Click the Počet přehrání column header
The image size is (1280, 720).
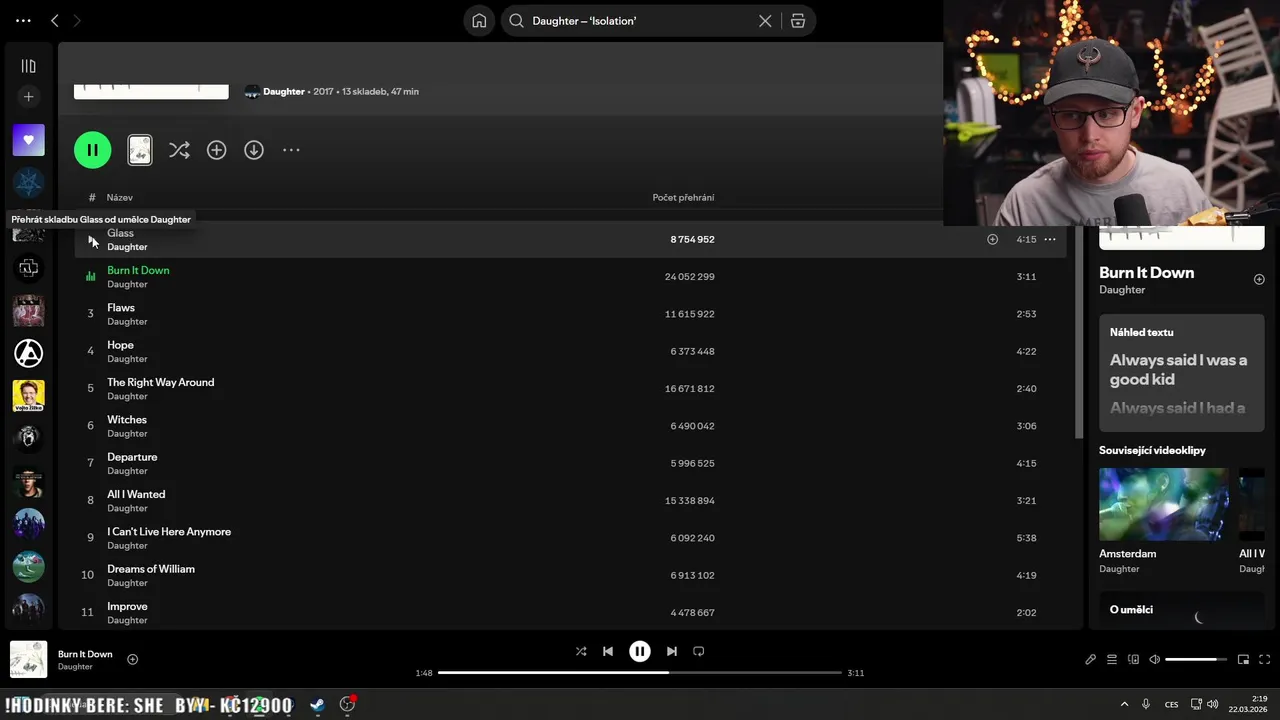point(683,198)
